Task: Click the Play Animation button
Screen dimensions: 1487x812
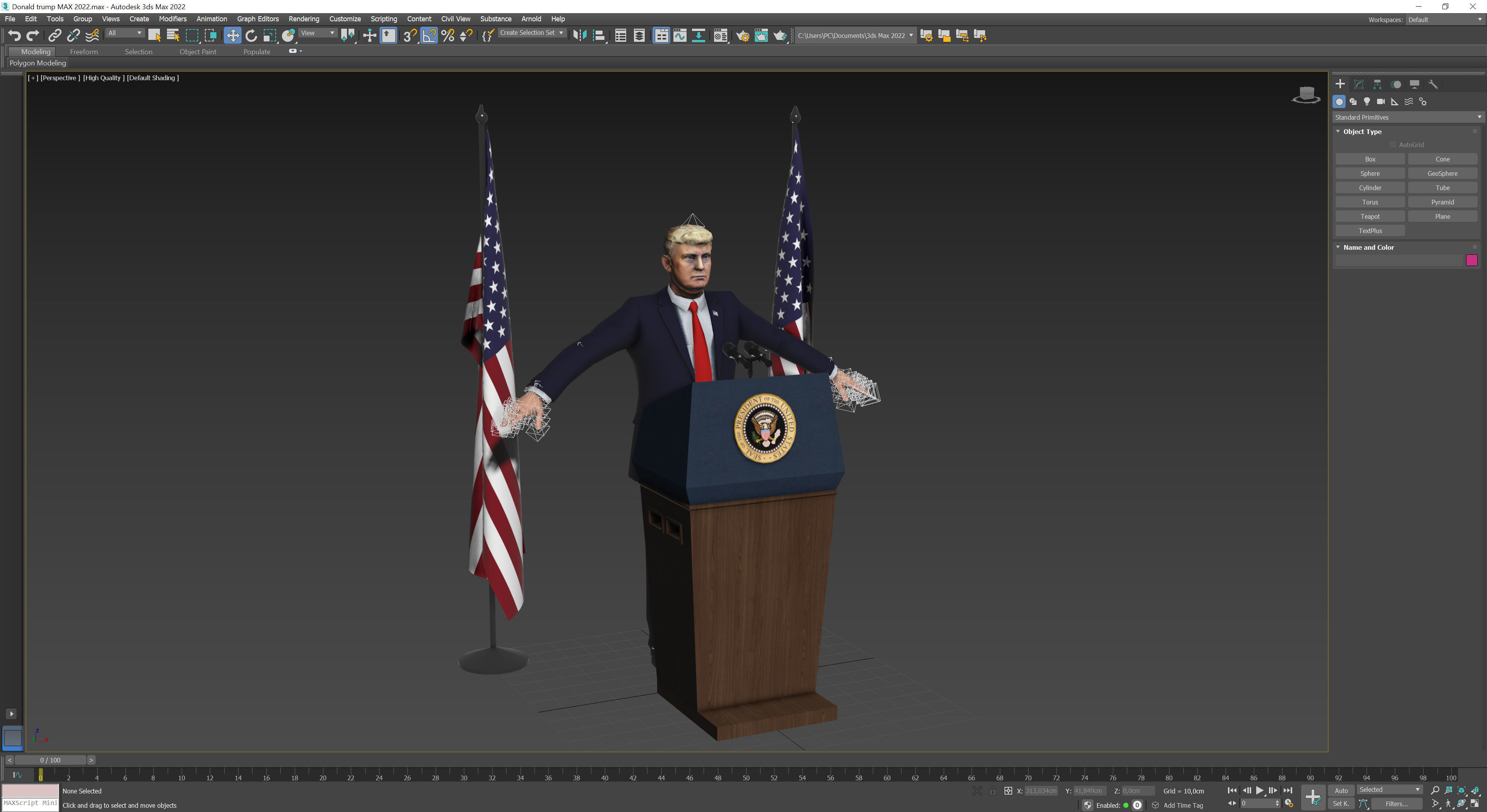Action: 1260,791
